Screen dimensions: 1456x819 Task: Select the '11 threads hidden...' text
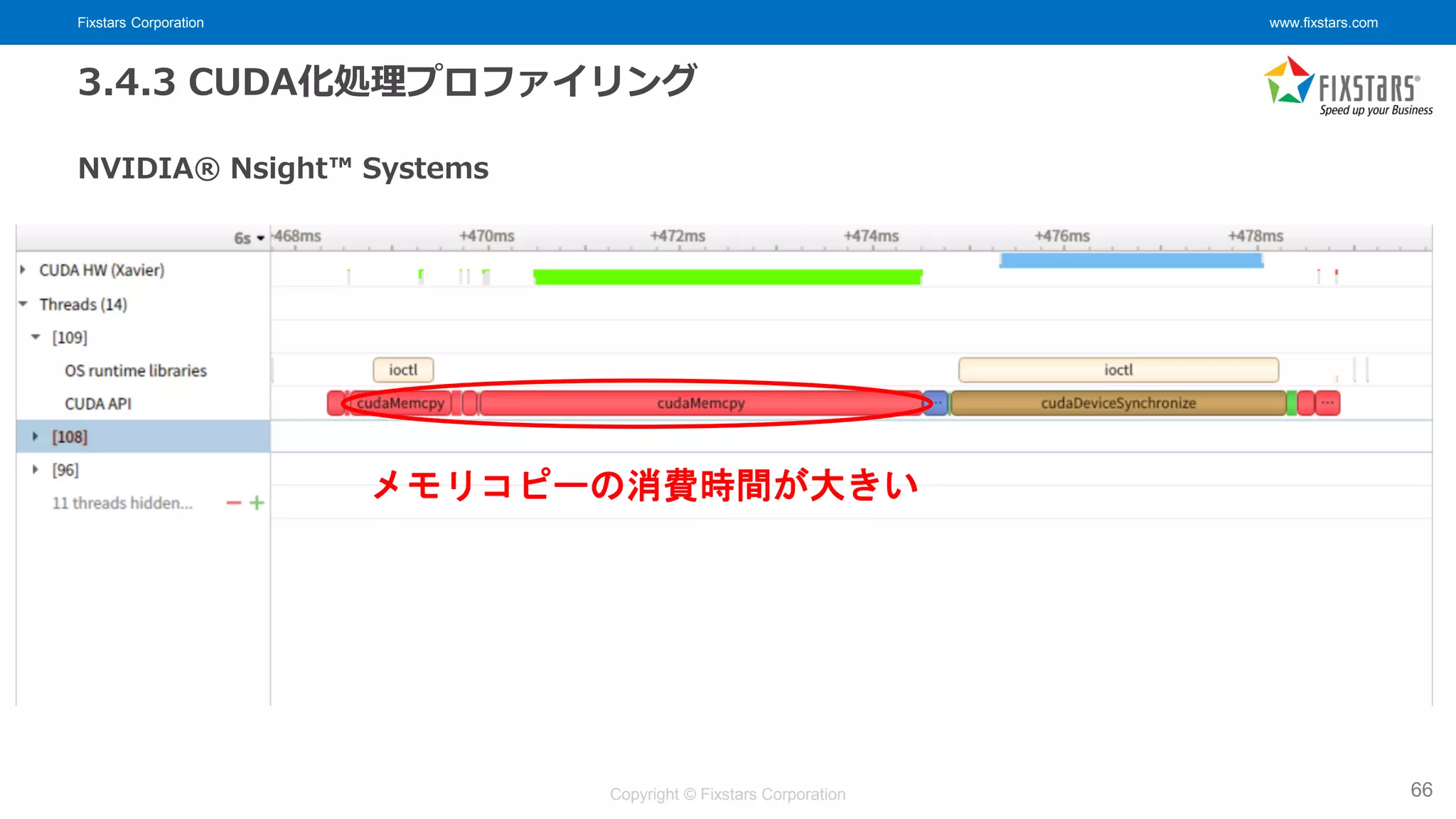pos(122,503)
